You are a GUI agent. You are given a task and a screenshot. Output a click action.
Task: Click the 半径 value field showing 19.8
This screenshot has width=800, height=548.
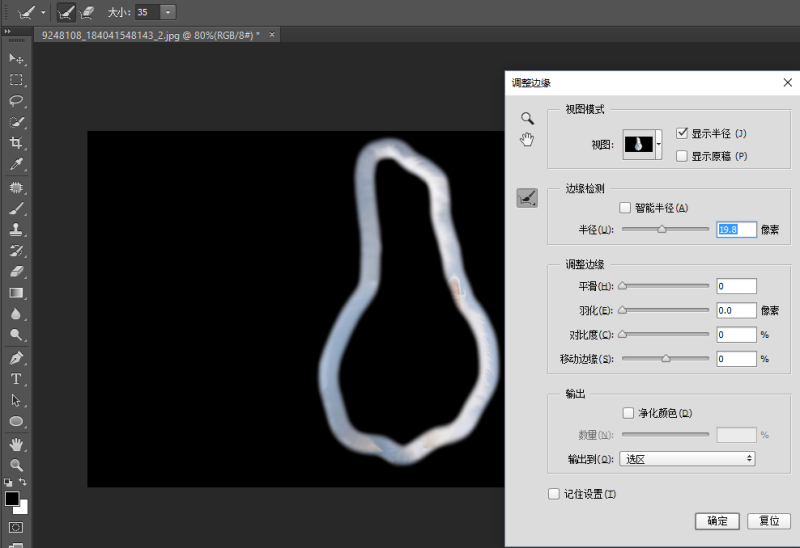pyautogui.click(x=736, y=230)
